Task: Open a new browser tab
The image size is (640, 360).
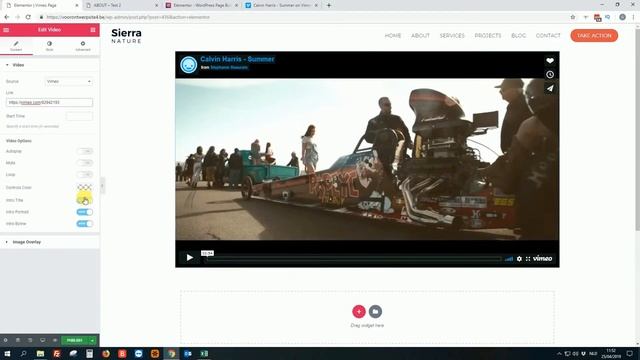Action: coord(329,5)
